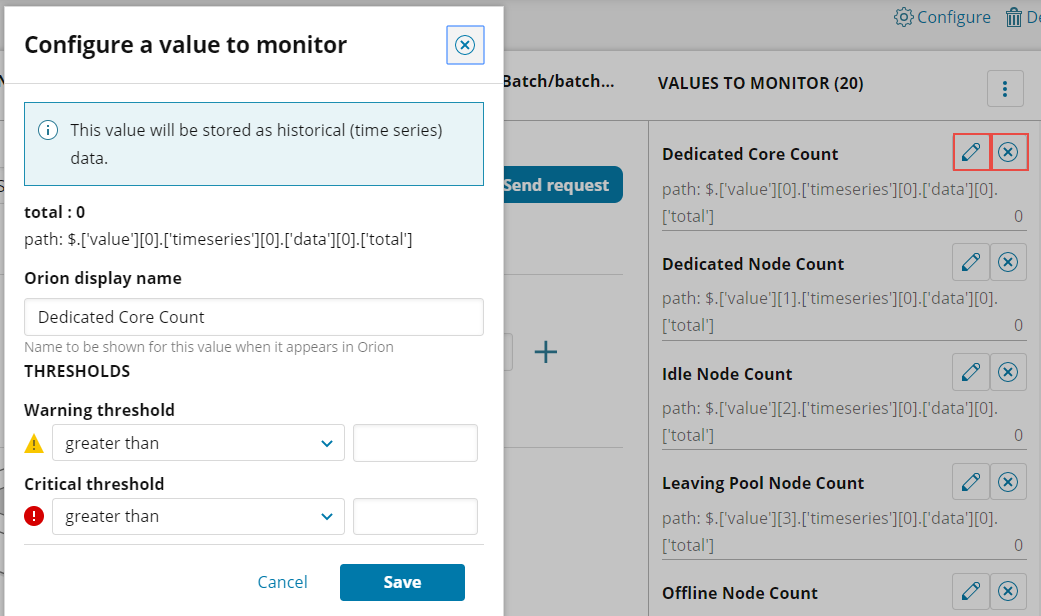The image size is (1041, 616).
Task: Delete the Idle Node Count value
Action: [x=1009, y=372]
